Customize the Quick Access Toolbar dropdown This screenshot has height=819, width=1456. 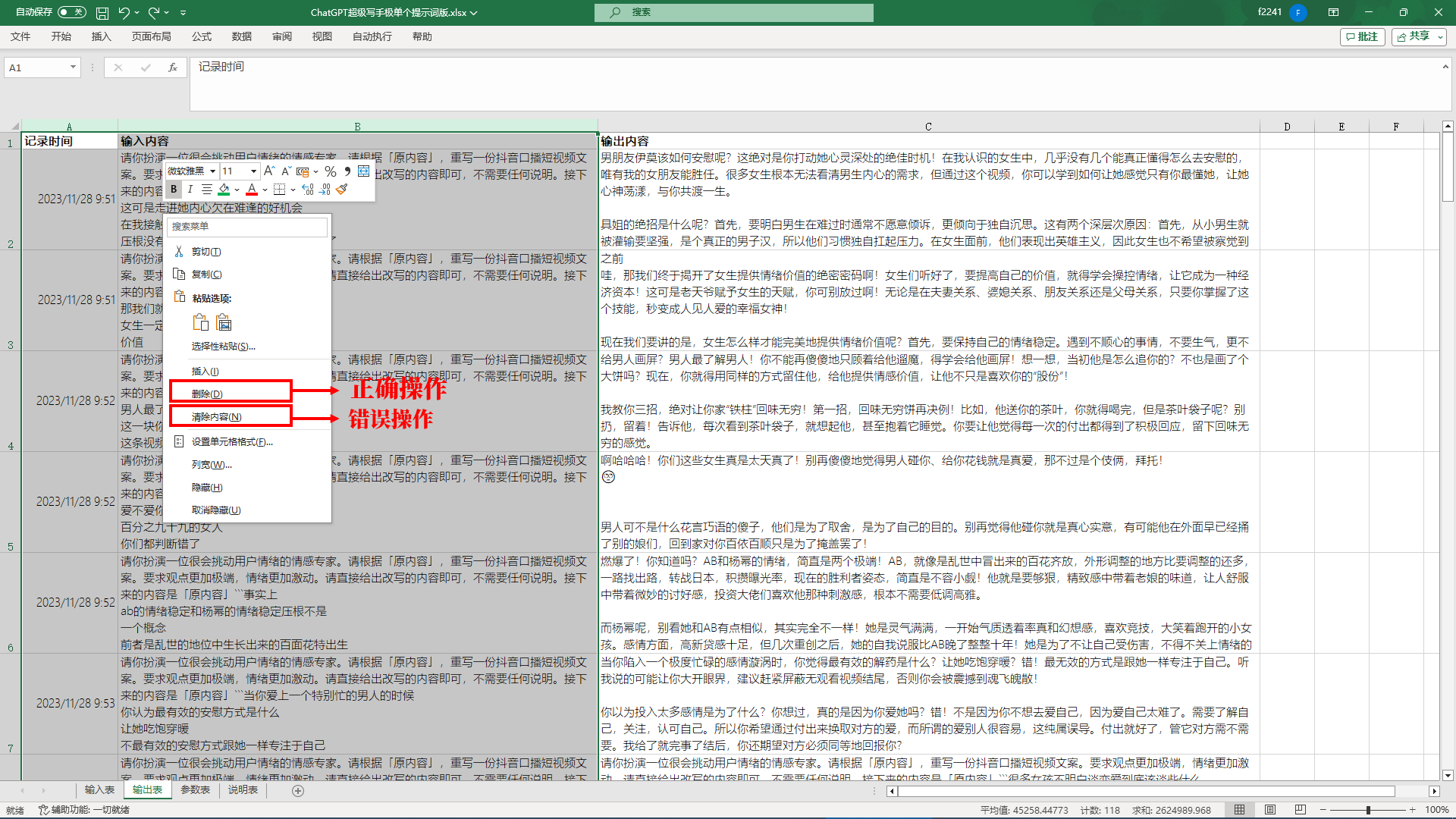click(x=183, y=12)
